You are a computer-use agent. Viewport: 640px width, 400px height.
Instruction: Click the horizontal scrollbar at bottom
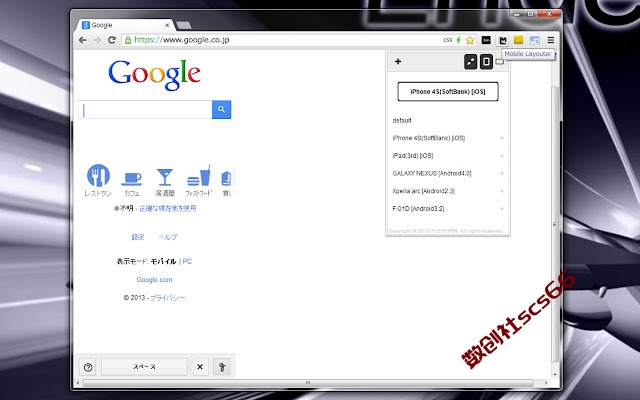(x=308, y=383)
